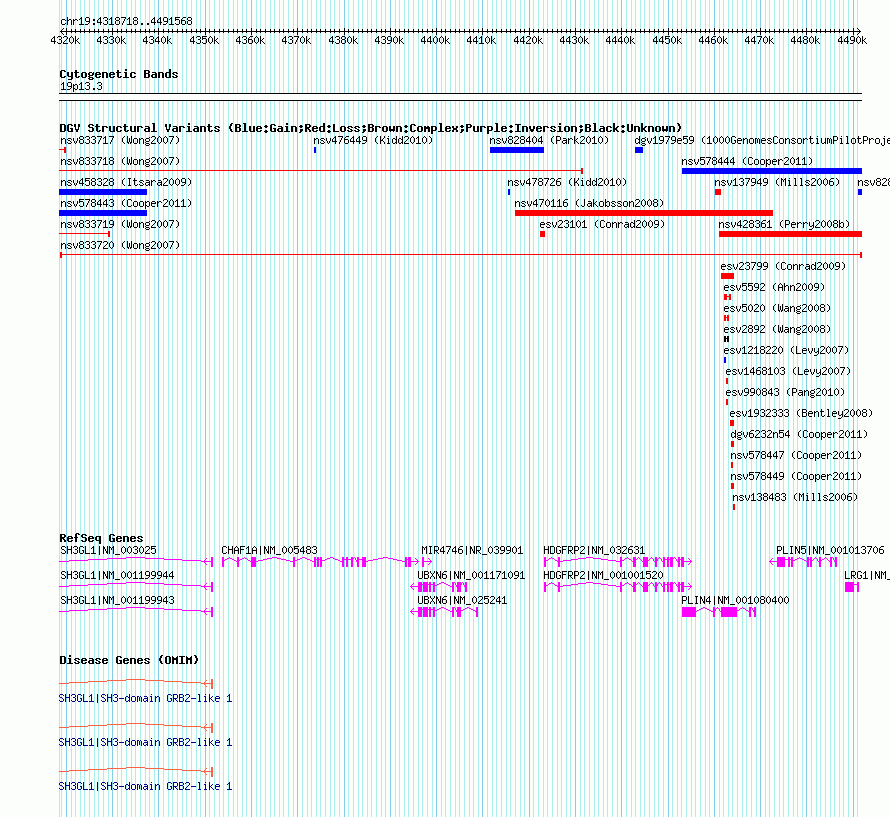
Task: Click the 4450k ruler position
Action: click(666, 40)
